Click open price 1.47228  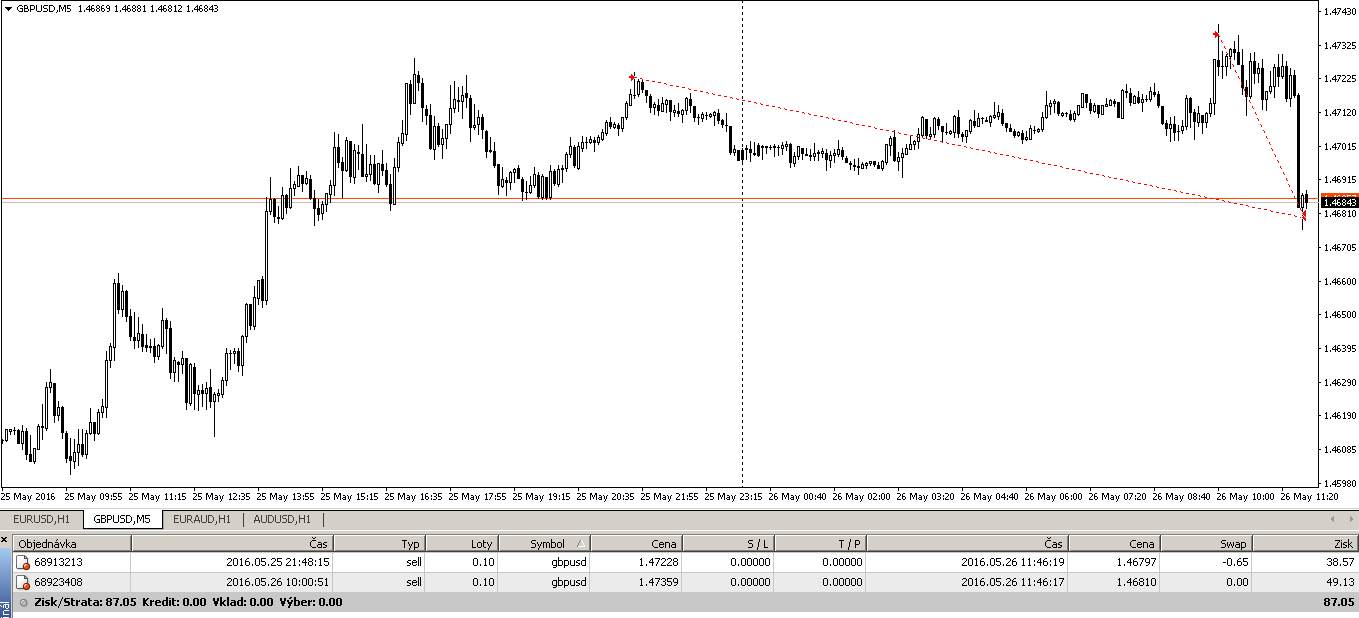point(657,563)
